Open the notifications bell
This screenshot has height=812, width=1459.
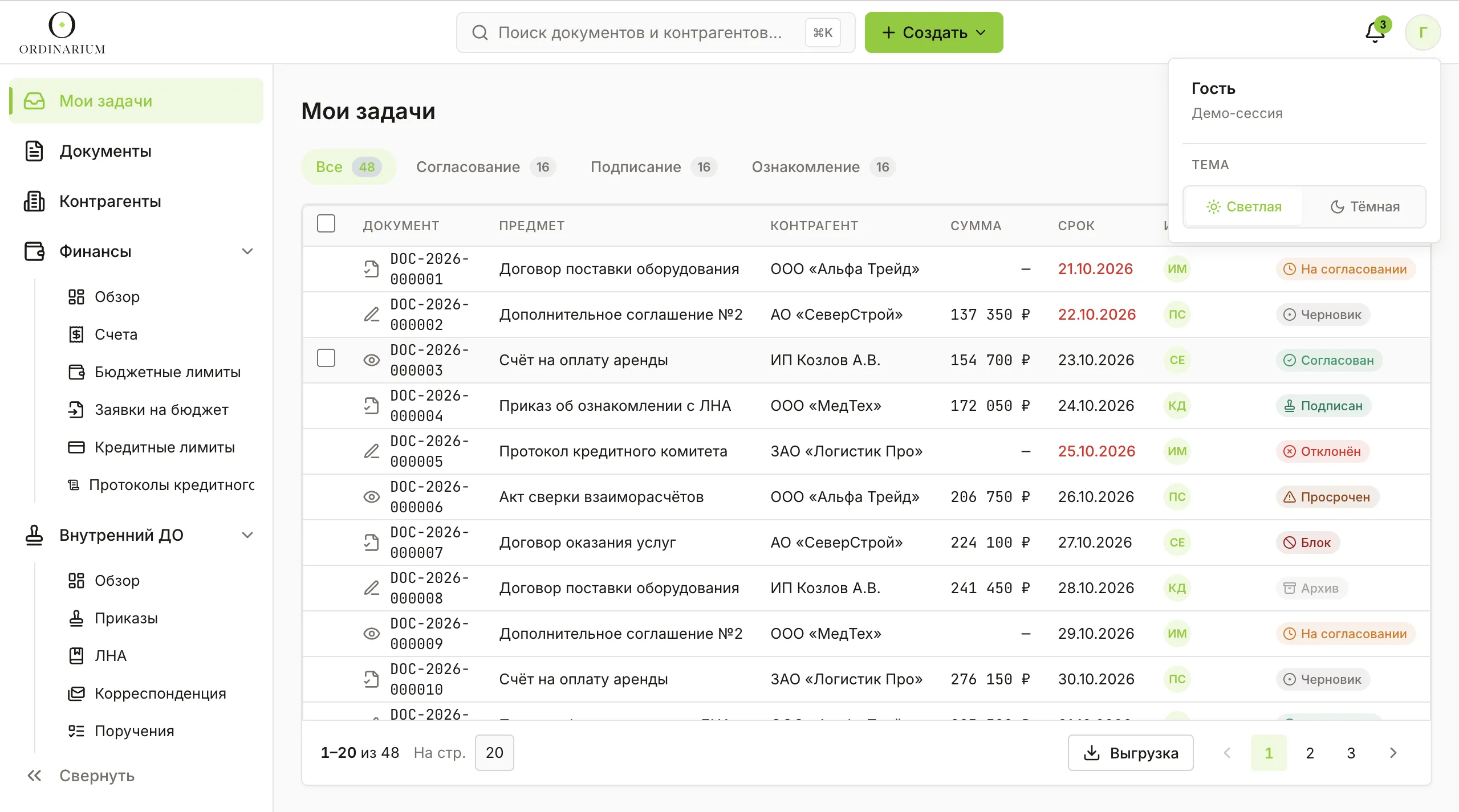(x=1375, y=32)
